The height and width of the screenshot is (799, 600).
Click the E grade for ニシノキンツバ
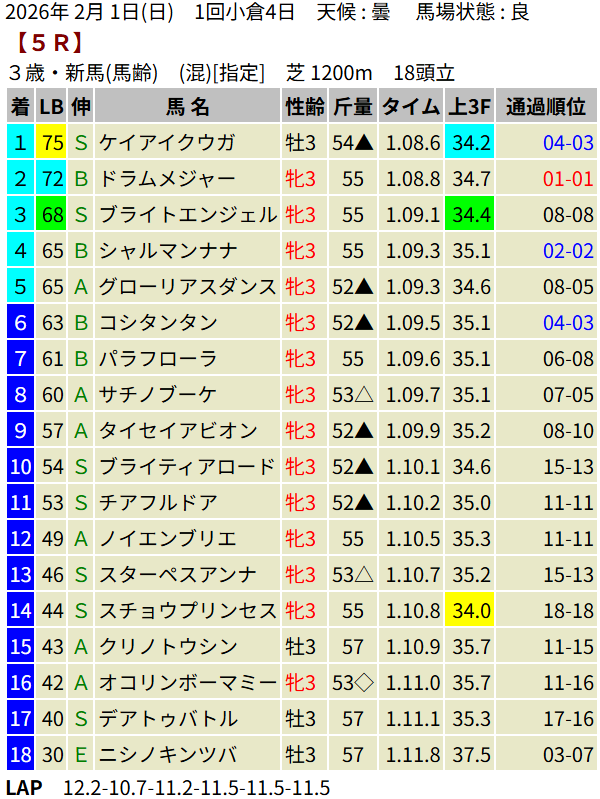pyautogui.click(x=81, y=754)
